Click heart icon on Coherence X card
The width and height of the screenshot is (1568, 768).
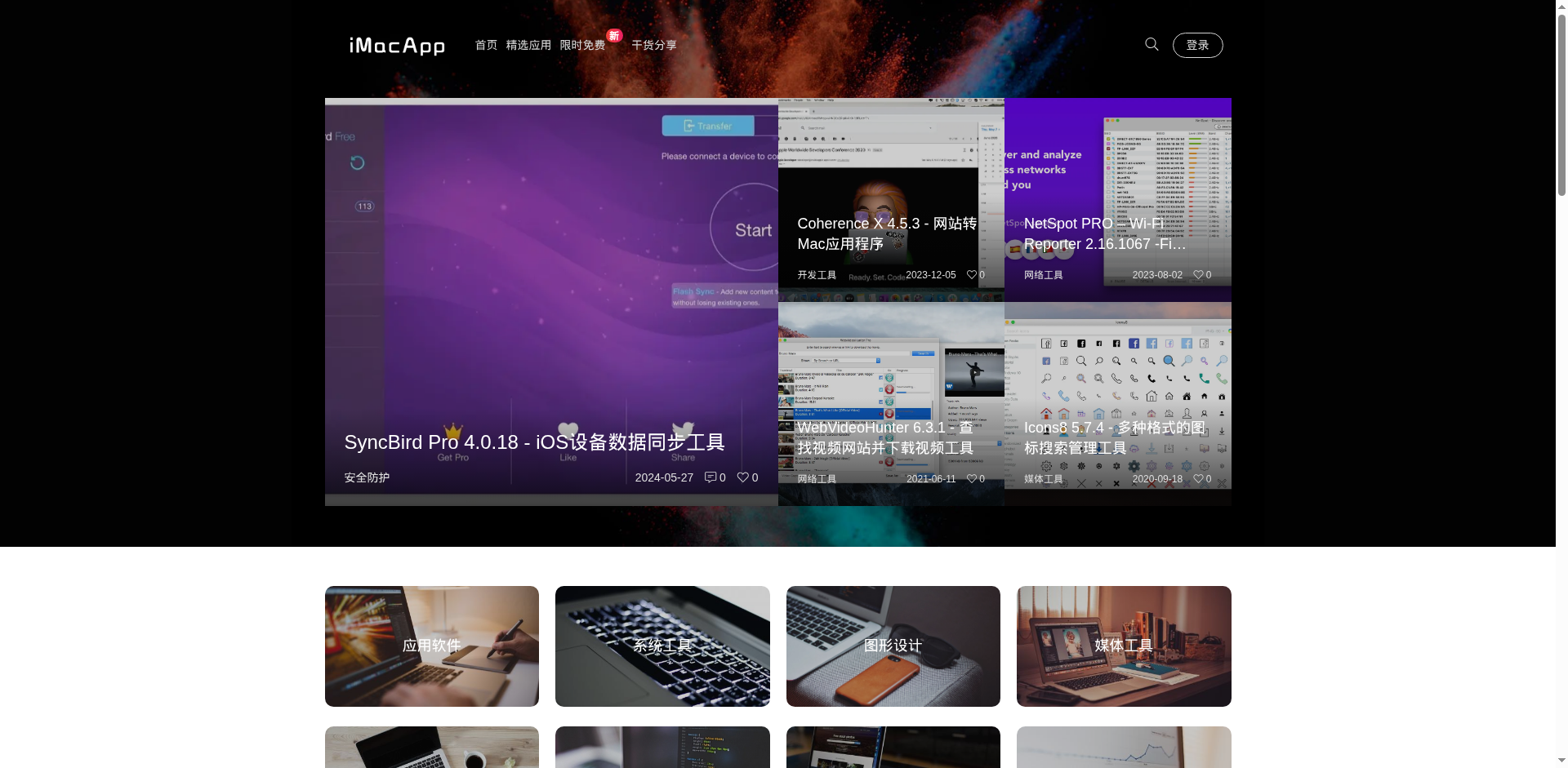971,275
